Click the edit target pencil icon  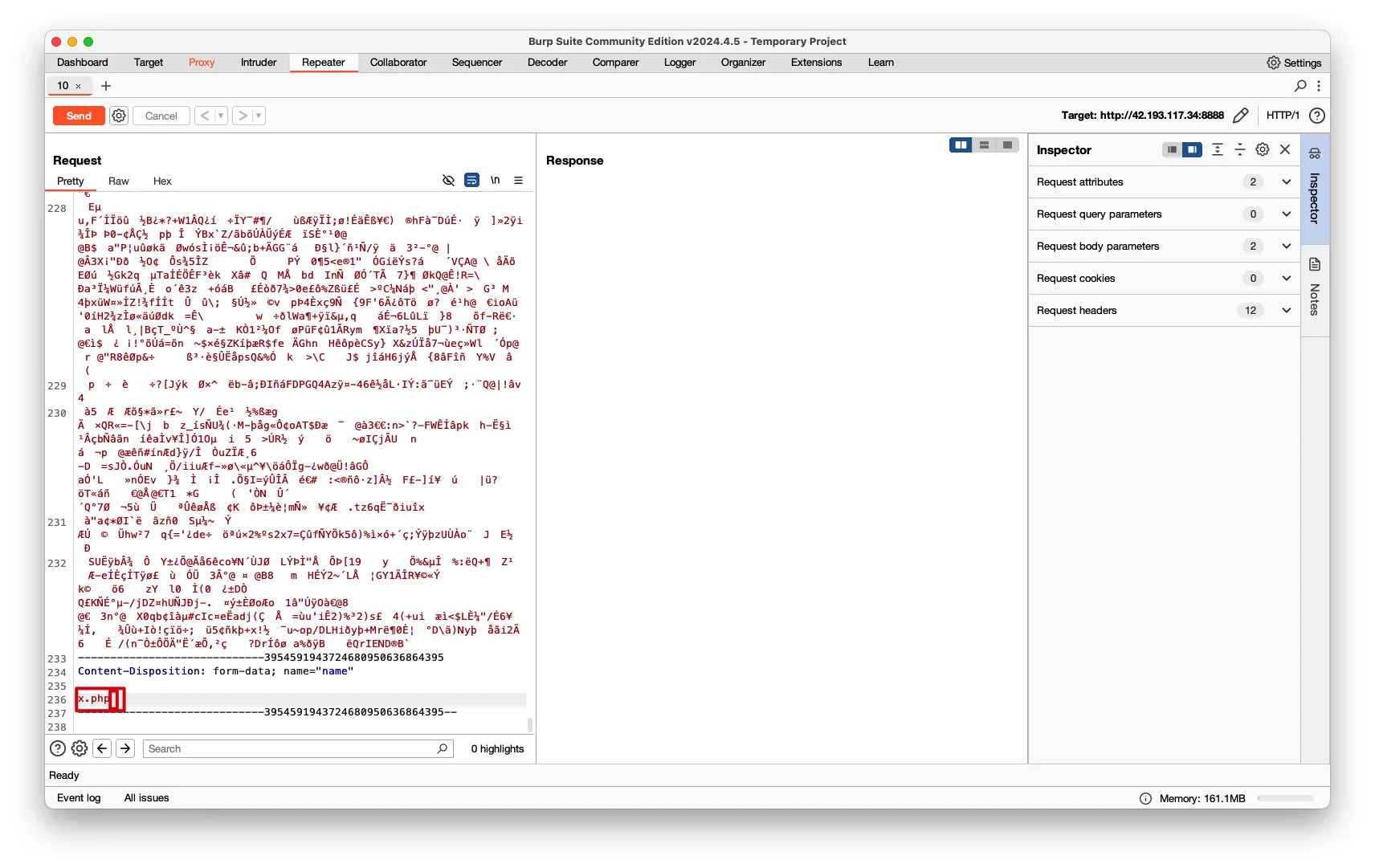tap(1240, 116)
